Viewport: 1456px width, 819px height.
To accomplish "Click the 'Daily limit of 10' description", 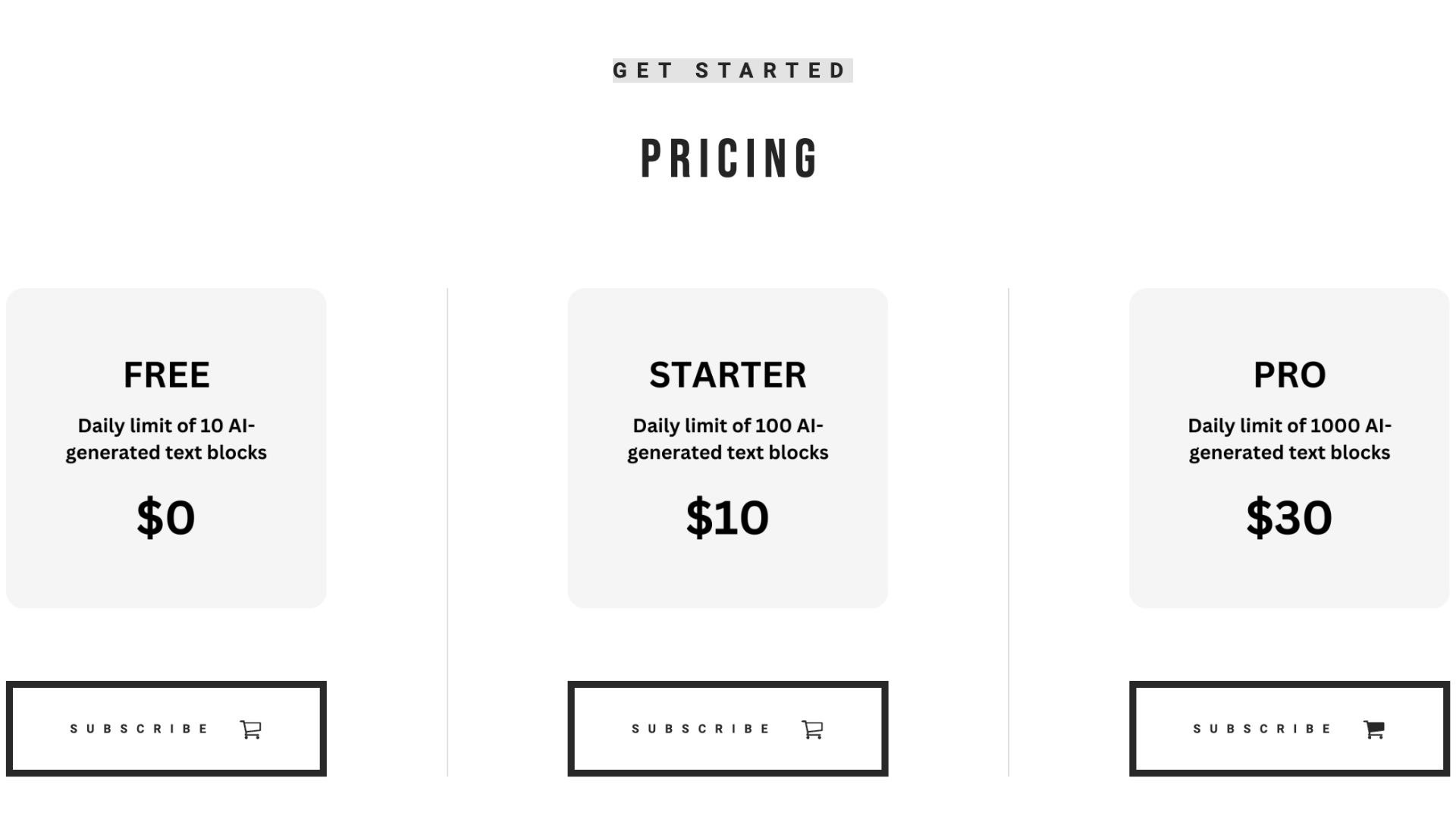I will point(166,439).
